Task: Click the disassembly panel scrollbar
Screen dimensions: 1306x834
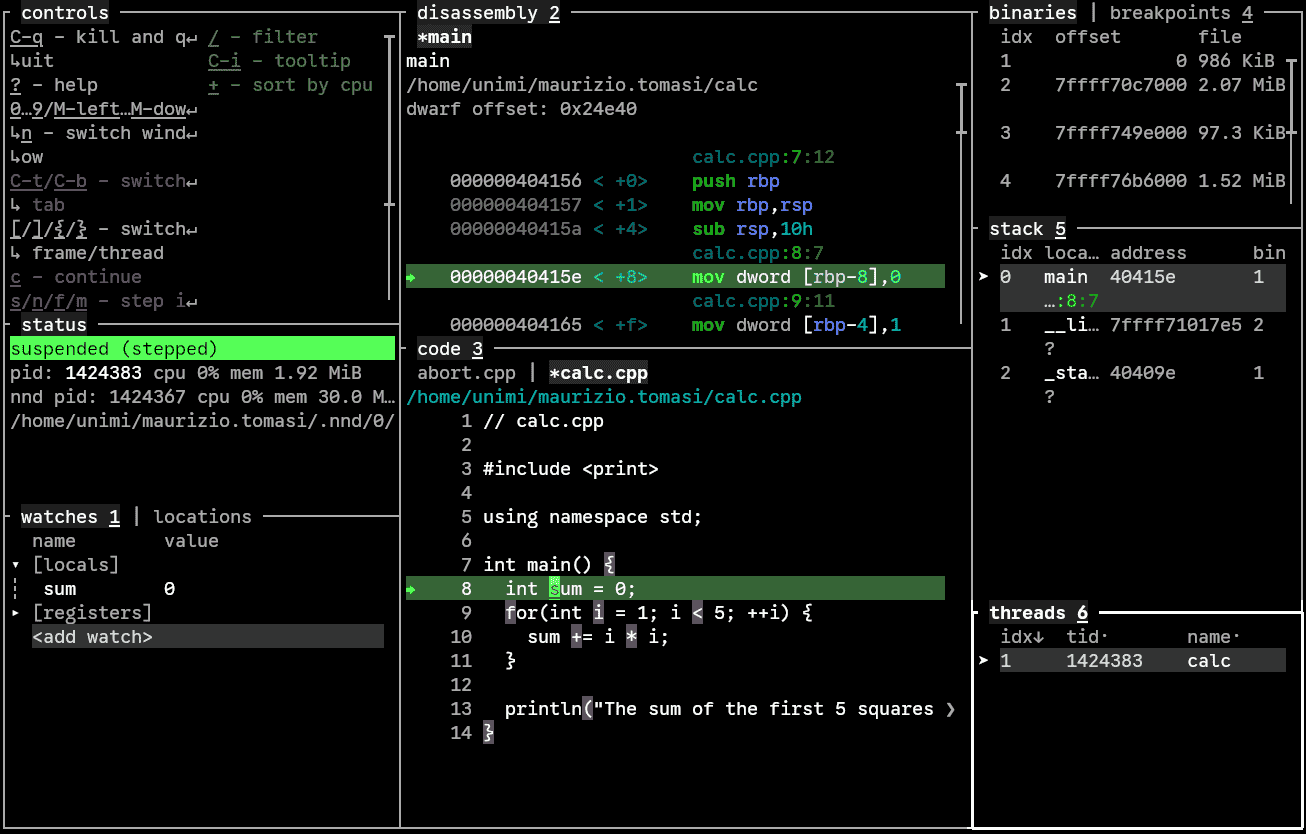Action: (962, 110)
